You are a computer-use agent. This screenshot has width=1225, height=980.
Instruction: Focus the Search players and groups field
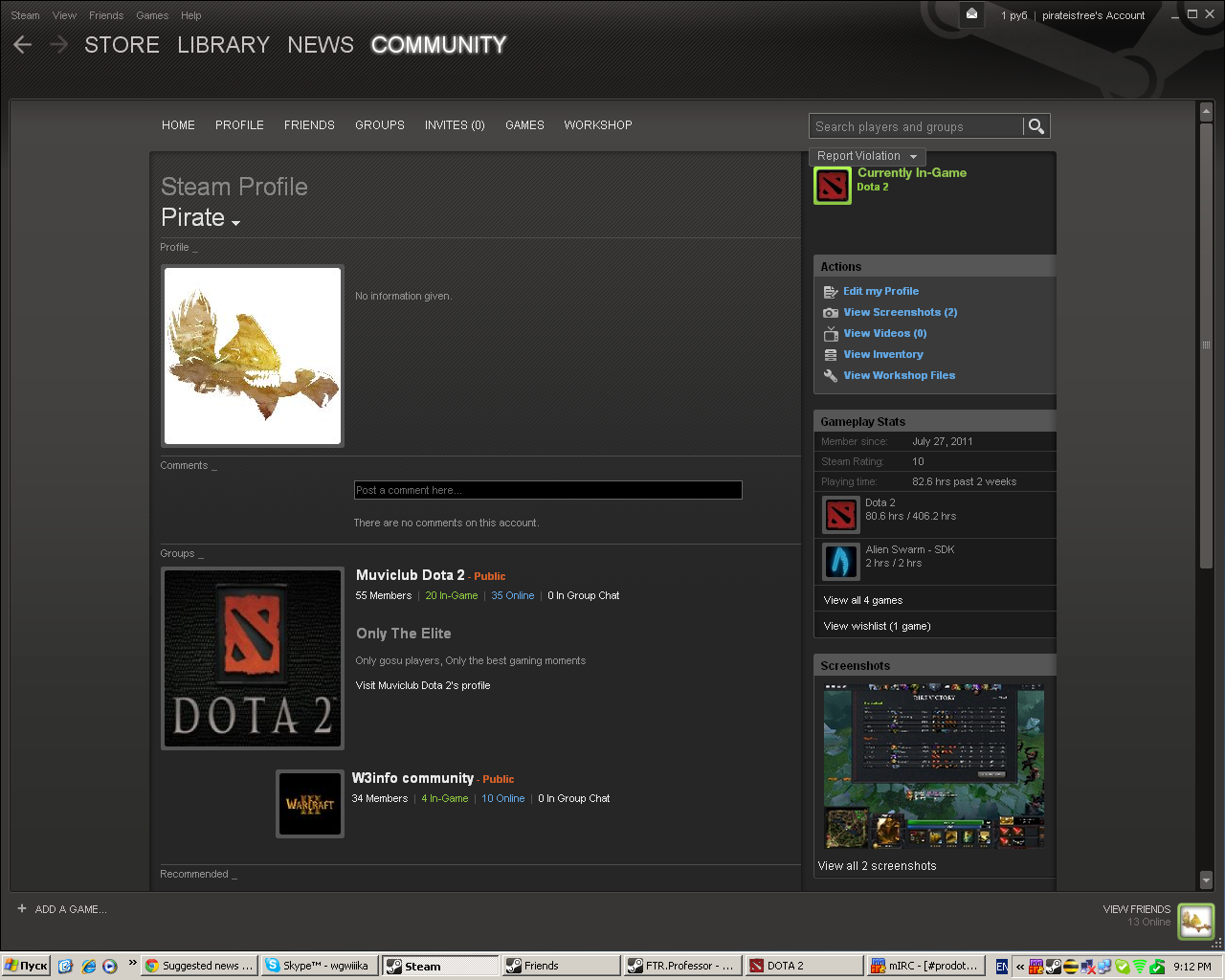click(x=916, y=126)
